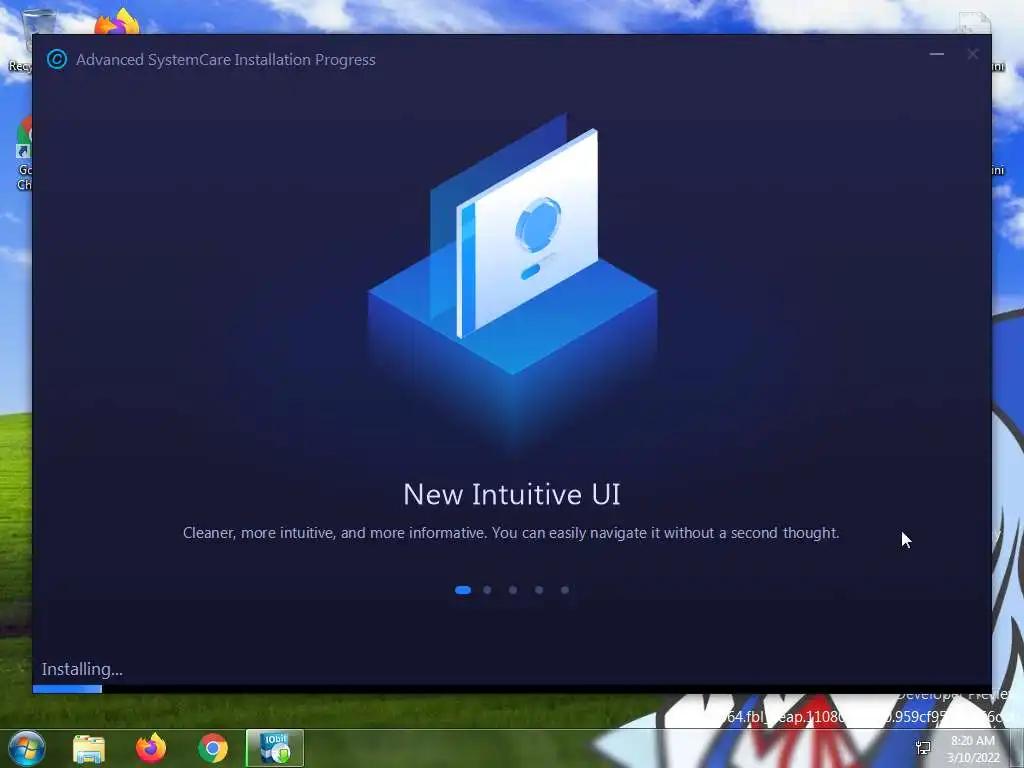The width and height of the screenshot is (1024, 768).
Task: Minimize the Advanced SystemCare installer window
Action: (936, 54)
